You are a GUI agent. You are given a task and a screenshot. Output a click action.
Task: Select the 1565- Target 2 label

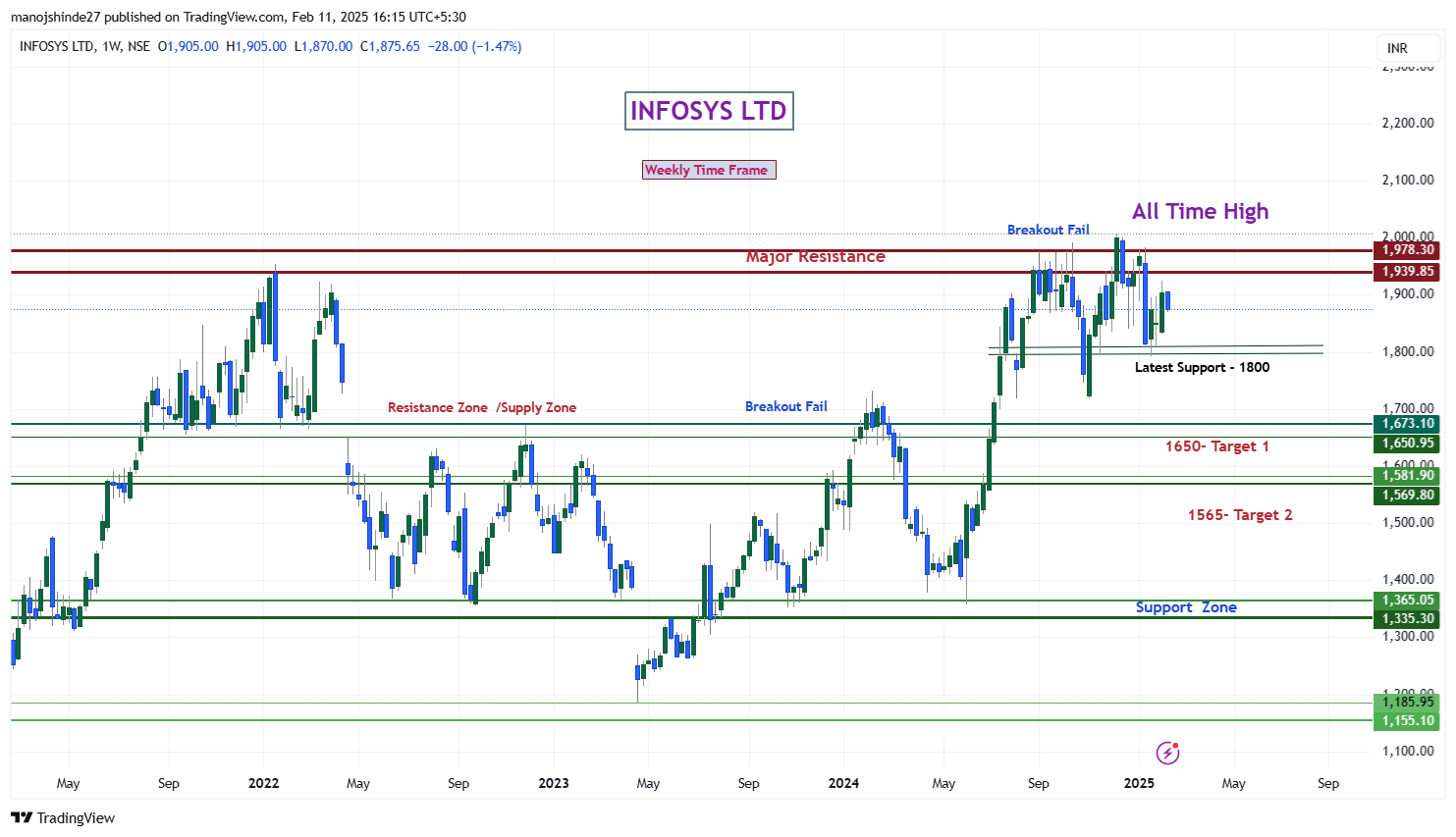(x=1240, y=515)
